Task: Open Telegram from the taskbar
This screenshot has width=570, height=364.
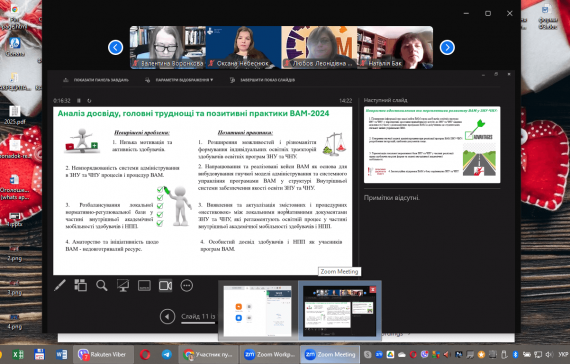Action: tap(166, 354)
